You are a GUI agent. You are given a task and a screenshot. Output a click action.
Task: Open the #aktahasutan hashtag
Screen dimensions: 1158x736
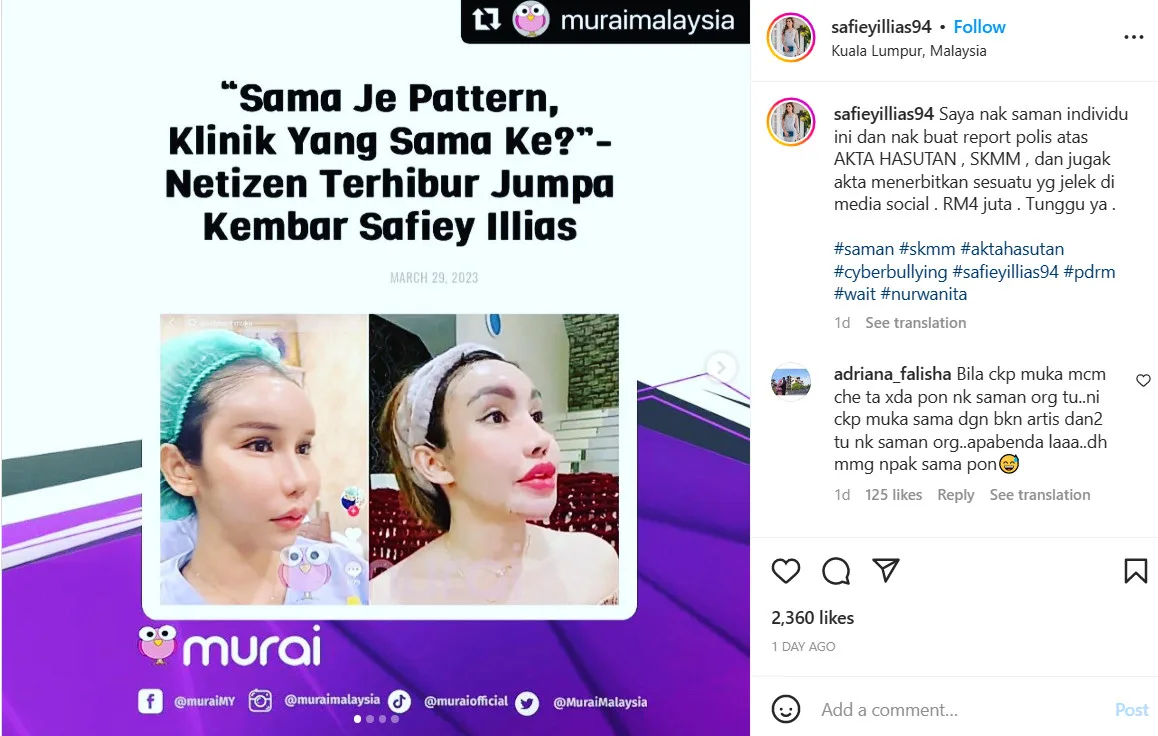1012,249
